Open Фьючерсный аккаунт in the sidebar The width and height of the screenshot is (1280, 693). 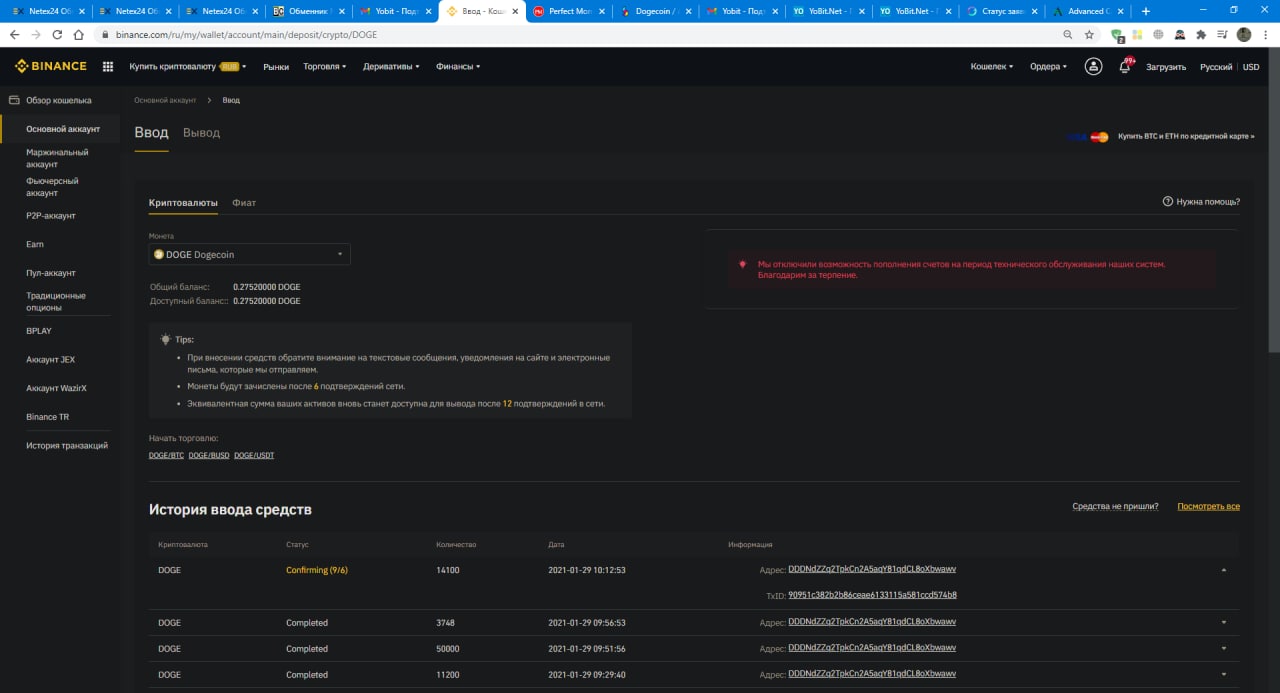[52, 187]
